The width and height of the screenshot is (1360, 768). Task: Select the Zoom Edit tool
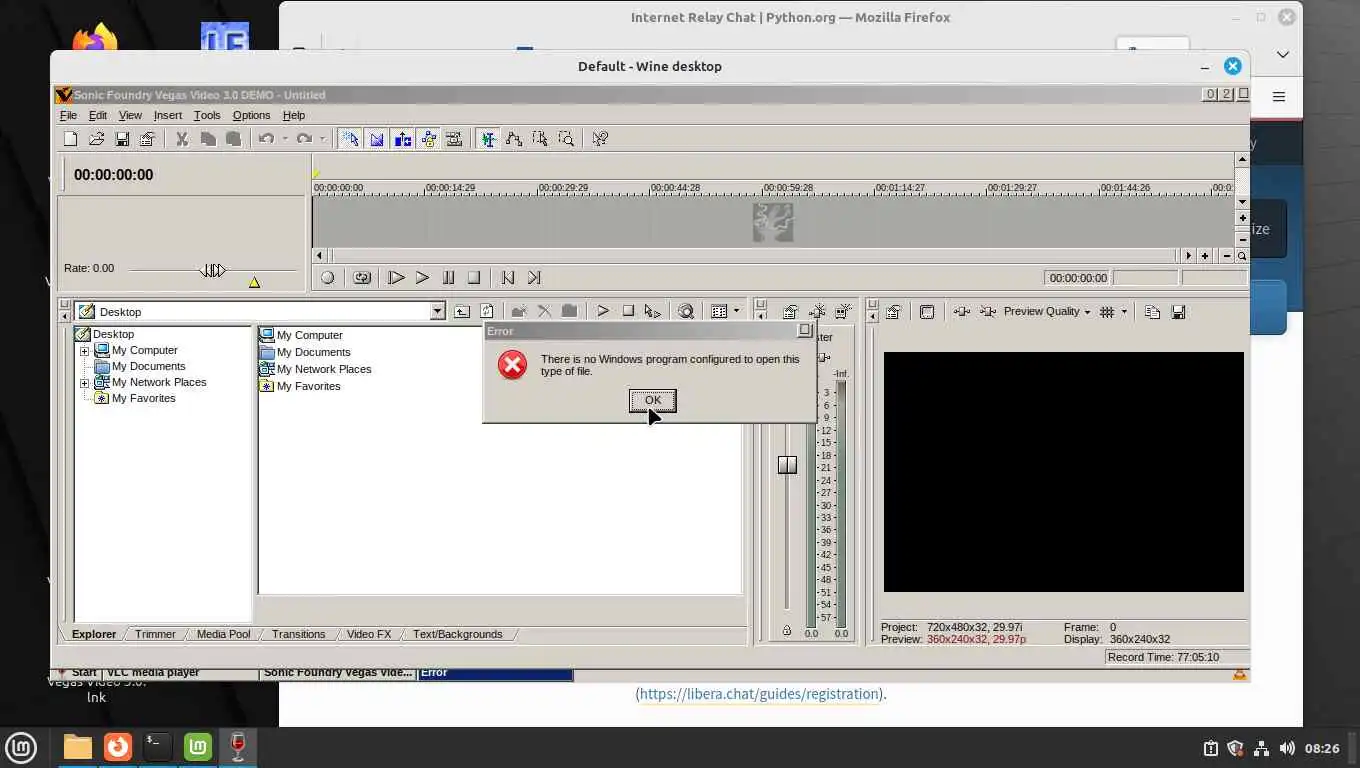pos(566,139)
